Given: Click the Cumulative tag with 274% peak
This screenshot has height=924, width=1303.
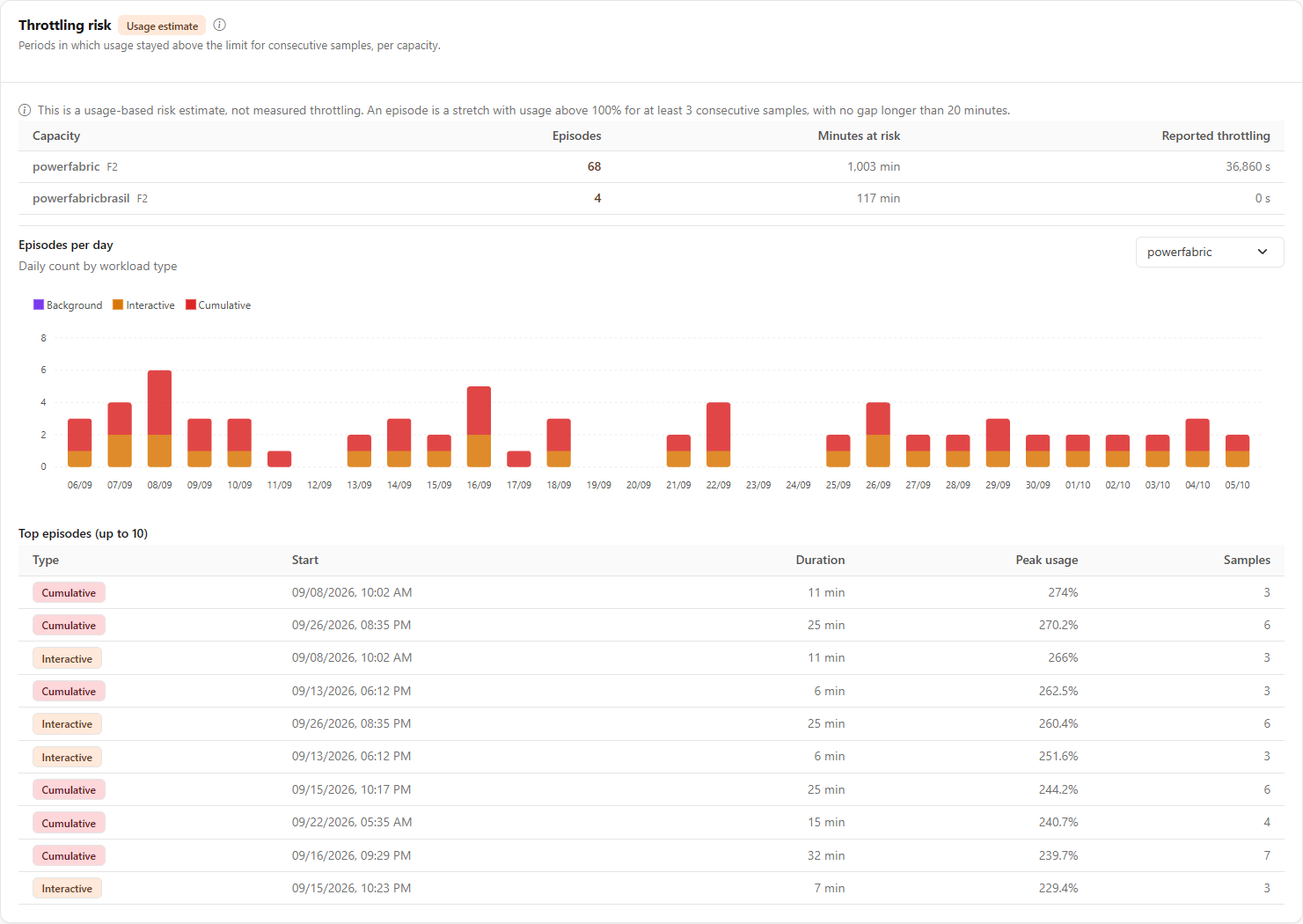Looking at the screenshot, I should [69, 592].
